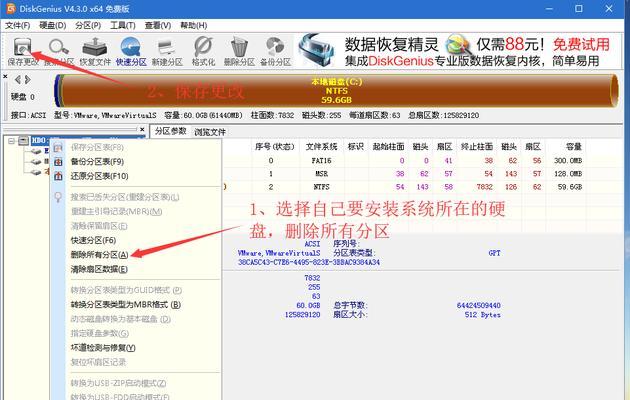Close the disk map panel with the x
This screenshot has height=400, width=630.
click(x=5, y=76)
